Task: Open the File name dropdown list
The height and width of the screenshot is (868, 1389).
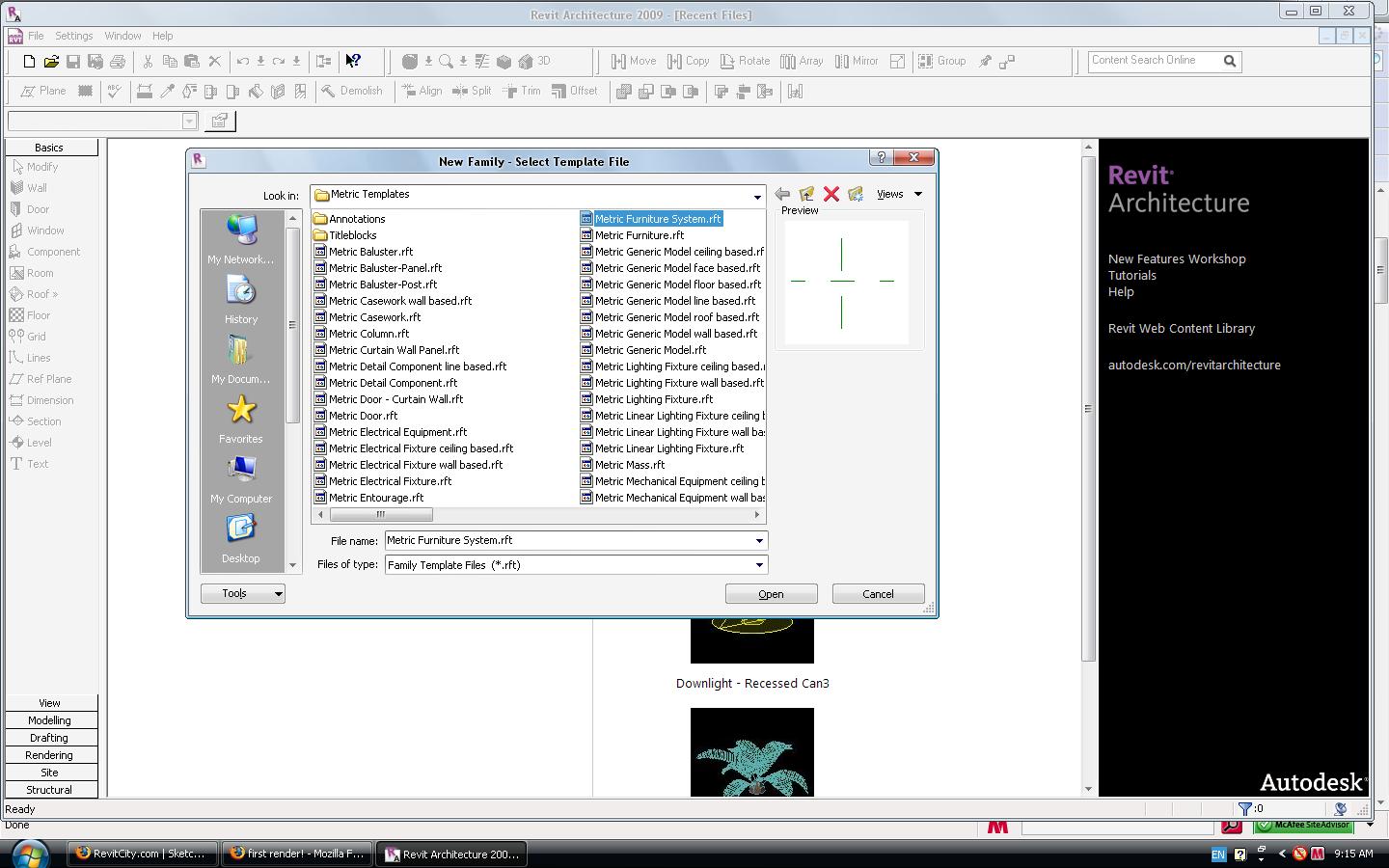Action: coord(759,541)
